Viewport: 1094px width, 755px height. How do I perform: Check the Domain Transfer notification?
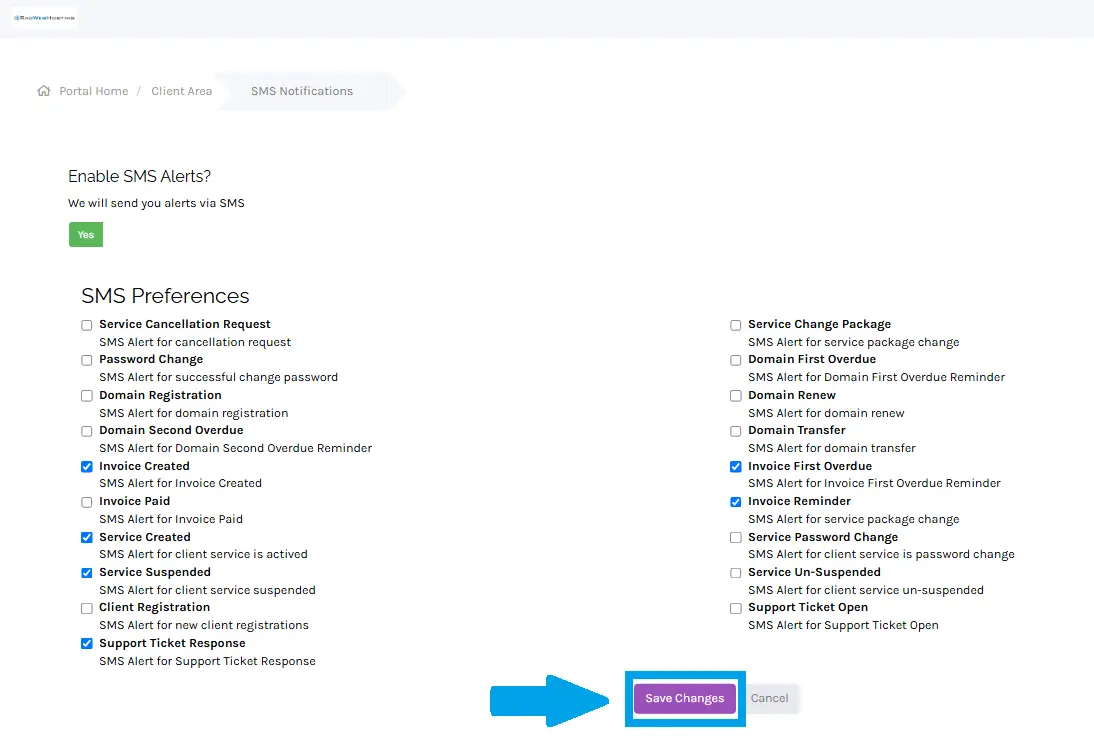(735, 430)
